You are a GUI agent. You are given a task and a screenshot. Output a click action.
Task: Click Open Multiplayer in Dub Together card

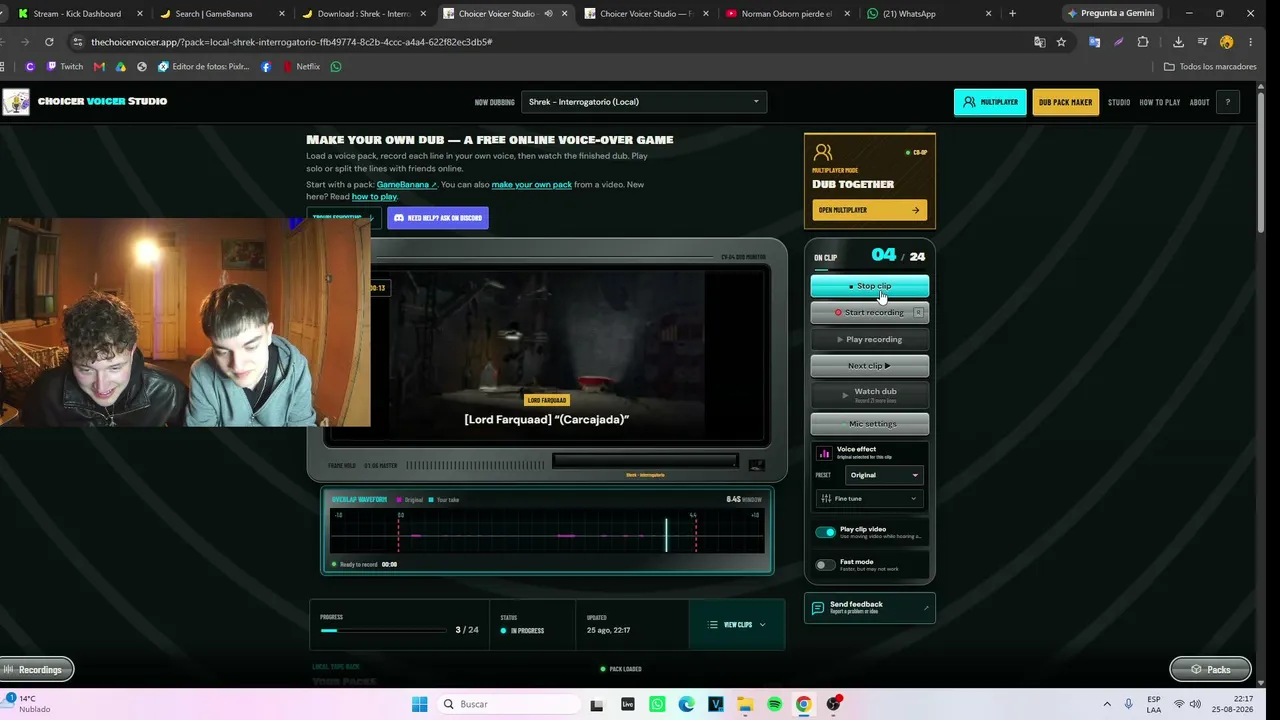pyautogui.click(x=869, y=210)
